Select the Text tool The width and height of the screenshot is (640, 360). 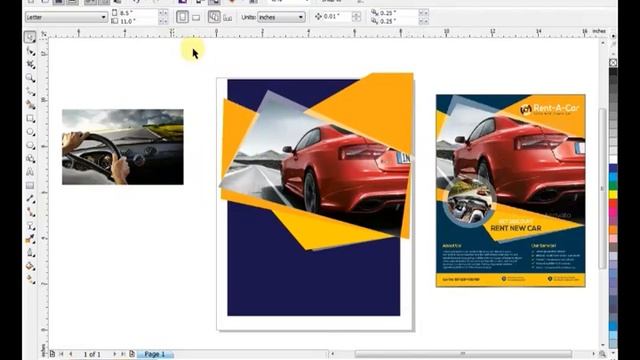point(30,172)
